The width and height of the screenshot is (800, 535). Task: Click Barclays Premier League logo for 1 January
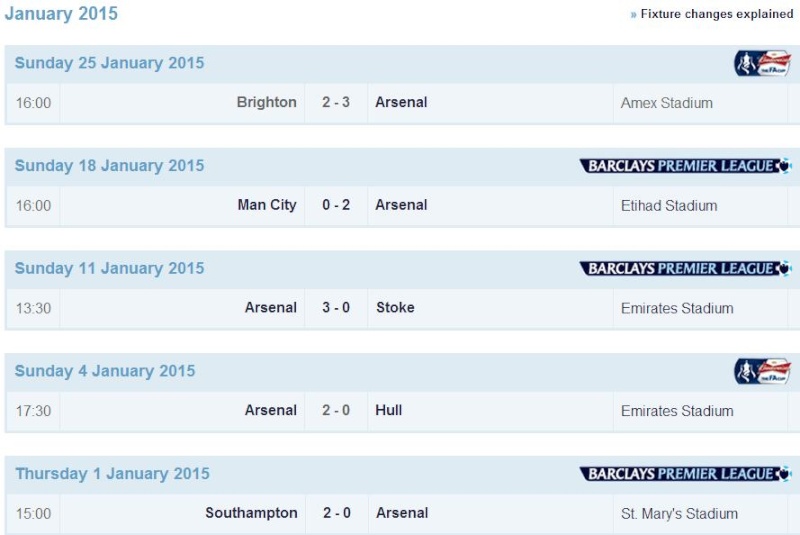click(685, 474)
